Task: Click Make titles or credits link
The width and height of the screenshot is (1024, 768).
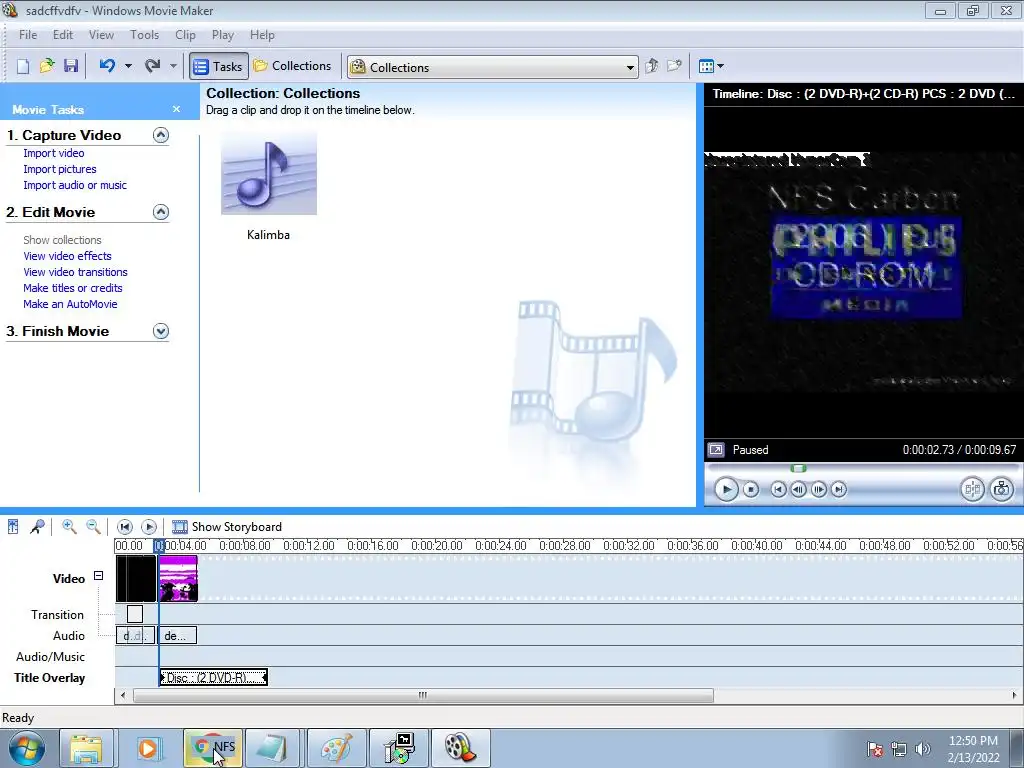Action: [72, 288]
